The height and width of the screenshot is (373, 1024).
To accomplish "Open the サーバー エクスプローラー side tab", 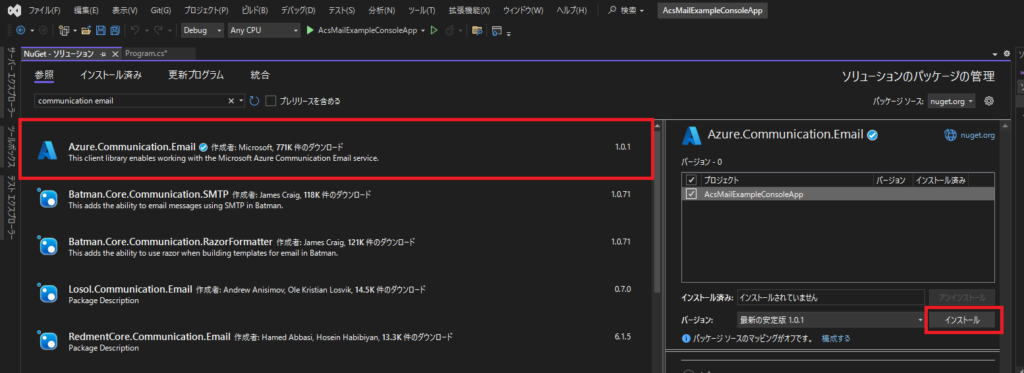I will tap(10, 82).
